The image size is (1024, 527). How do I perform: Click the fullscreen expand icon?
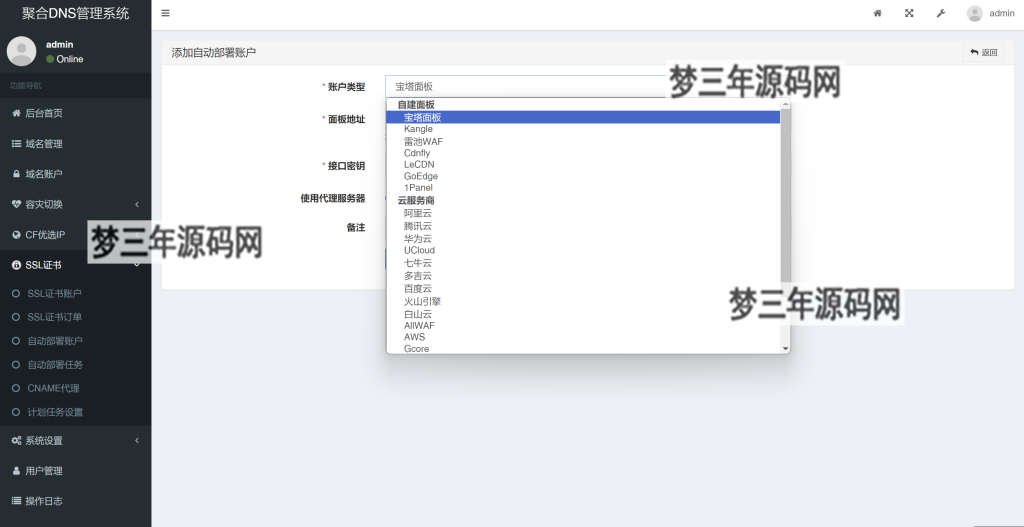coord(909,13)
